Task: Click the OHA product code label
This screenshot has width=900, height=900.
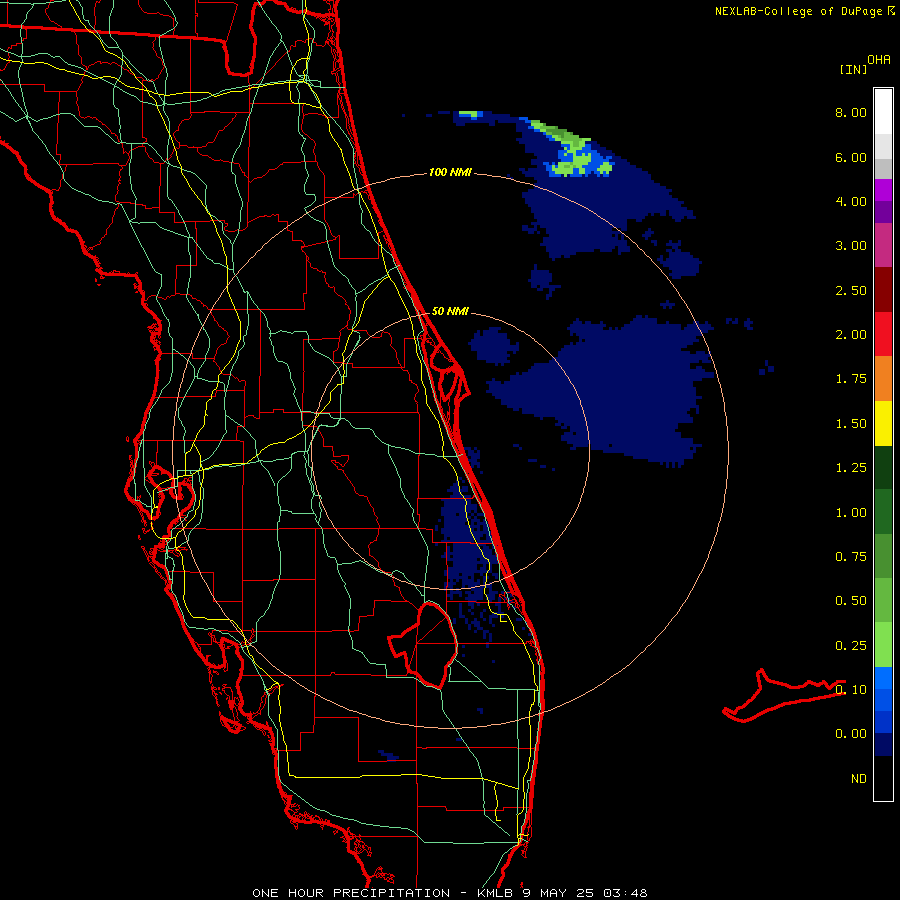Action: pos(879,60)
